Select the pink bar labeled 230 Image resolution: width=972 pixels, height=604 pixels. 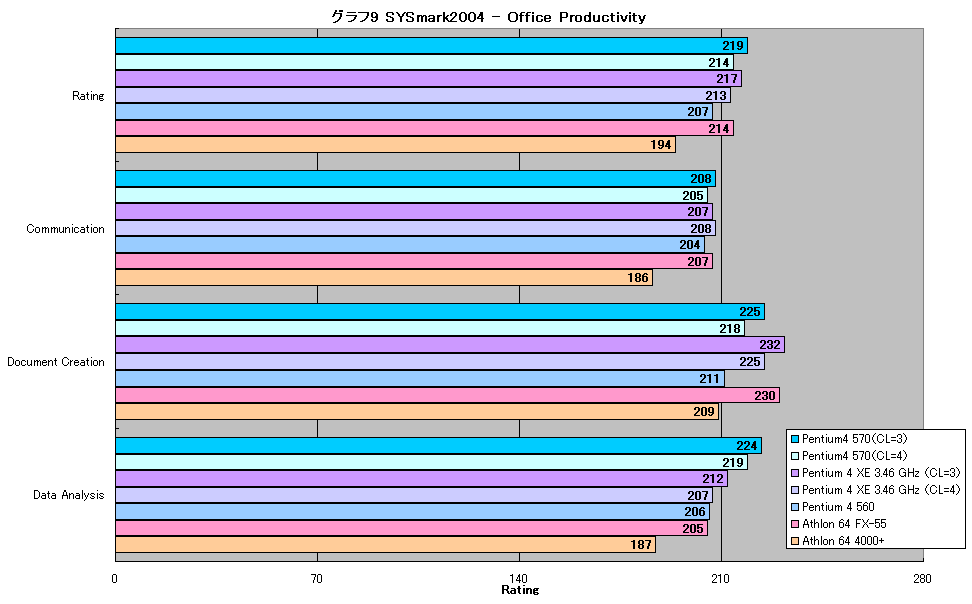click(448, 395)
